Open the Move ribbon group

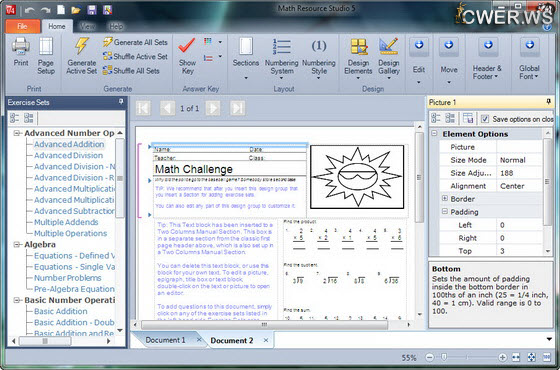[449, 61]
